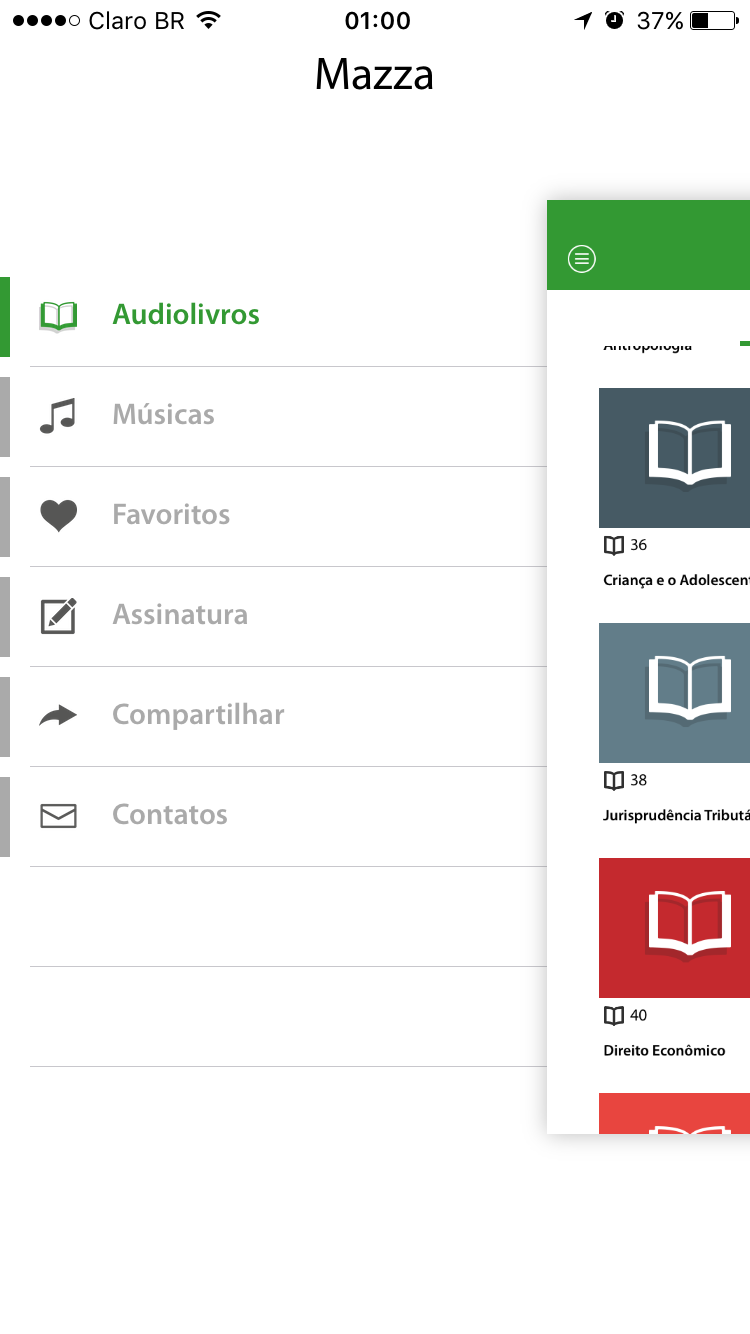Screen dimensions: 750x1334
Task: Select the Jurisprudência Tributária category title
Action: pos(676,815)
